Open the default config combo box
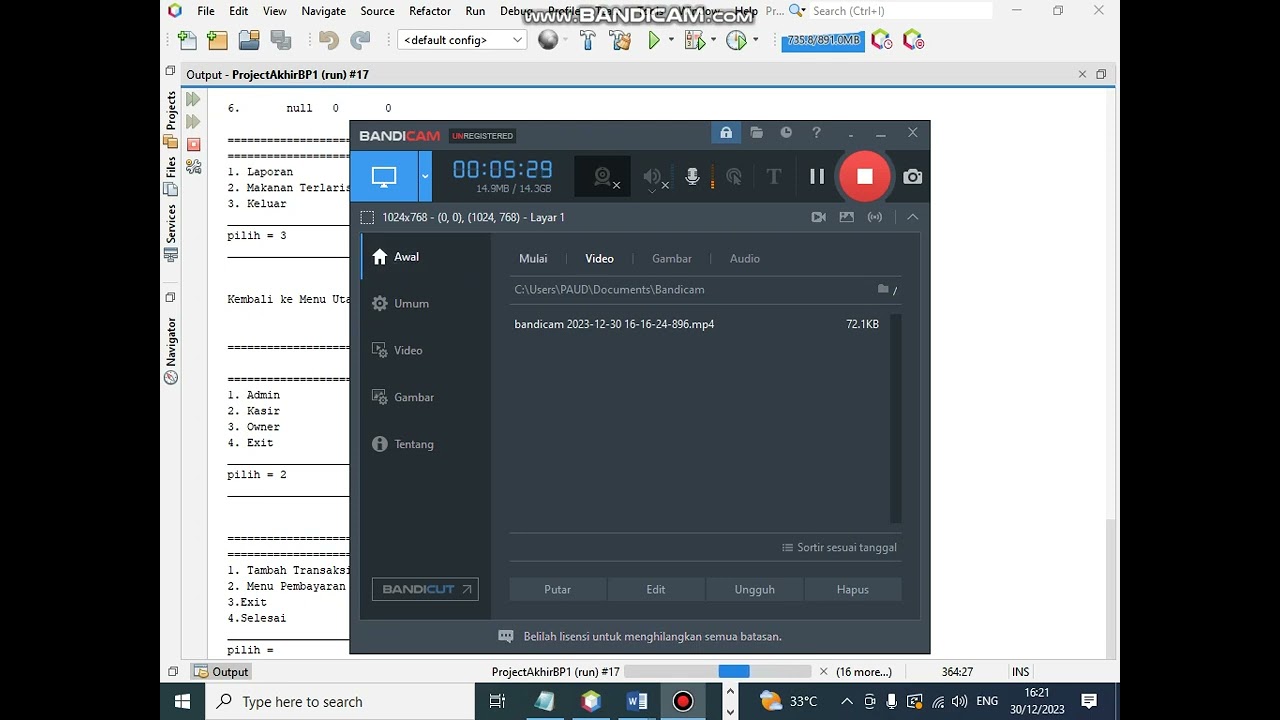 point(462,40)
